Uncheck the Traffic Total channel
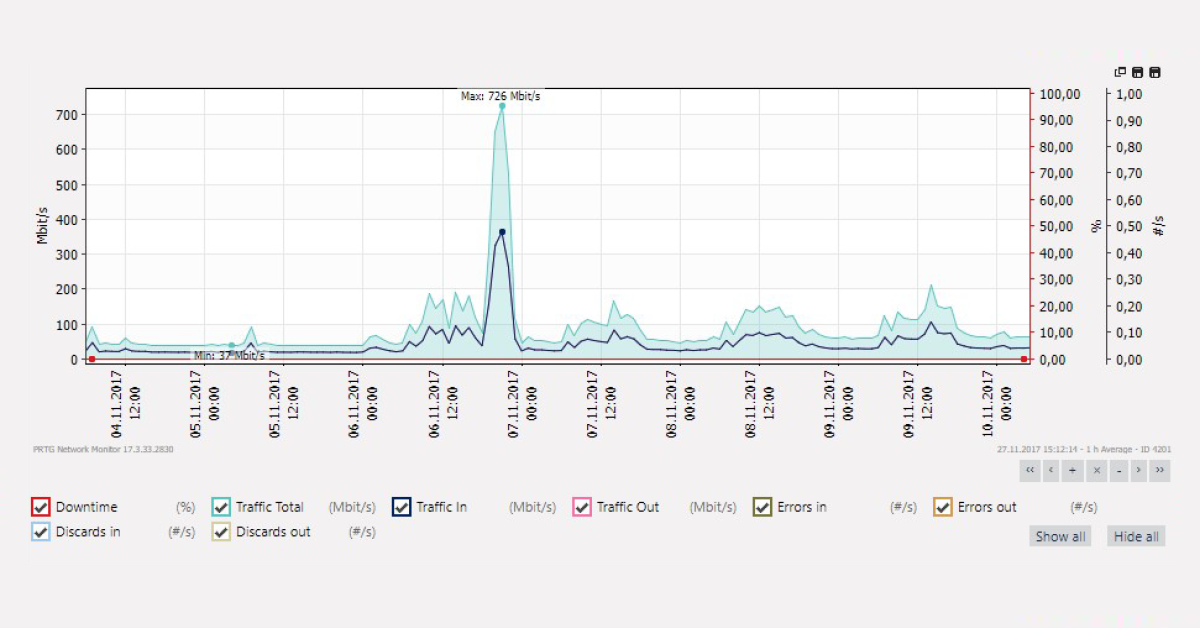This screenshot has width=1200, height=628. point(221,507)
